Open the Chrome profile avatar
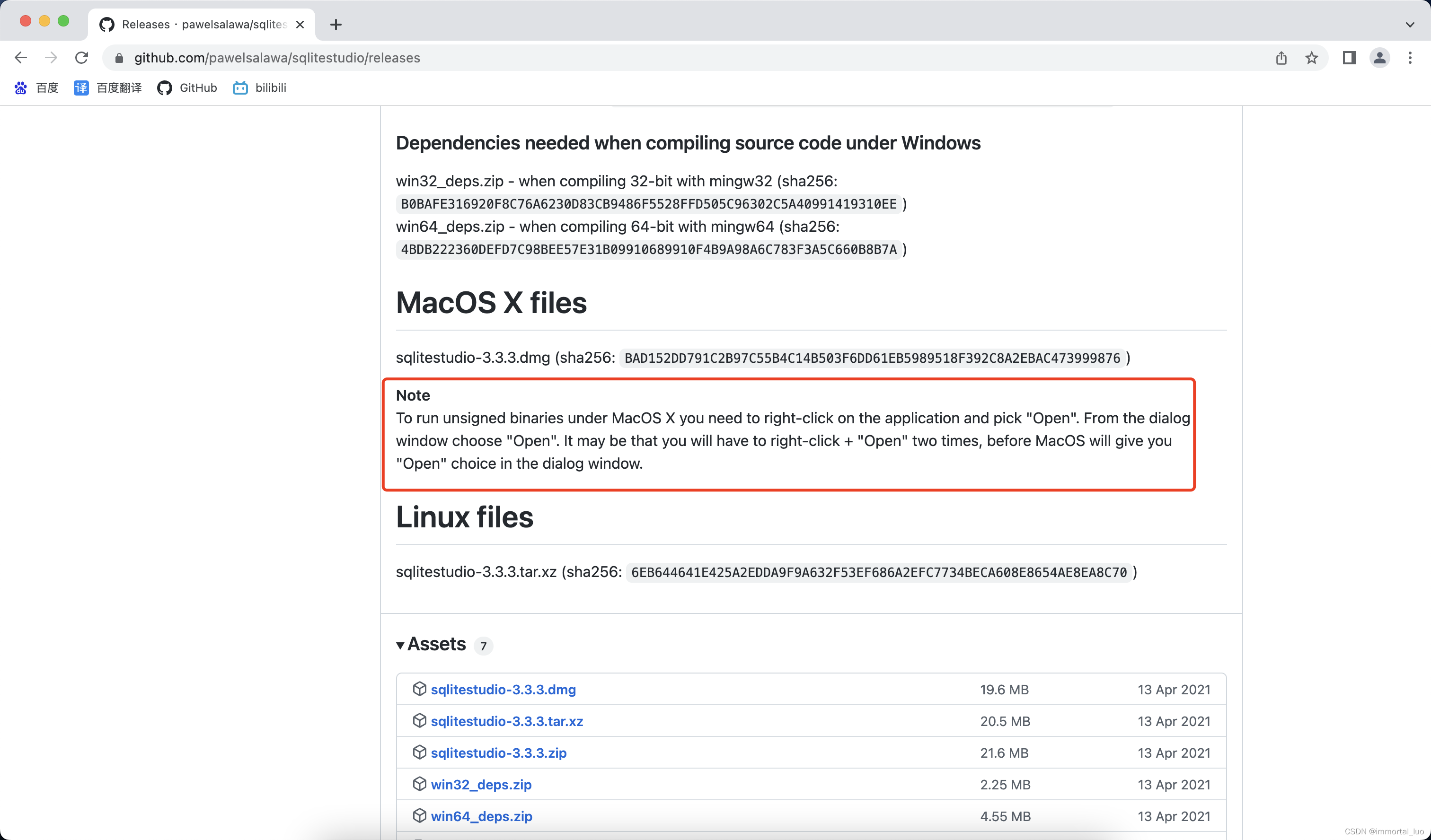This screenshot has width=1431, height=840. coord(1379,58)
